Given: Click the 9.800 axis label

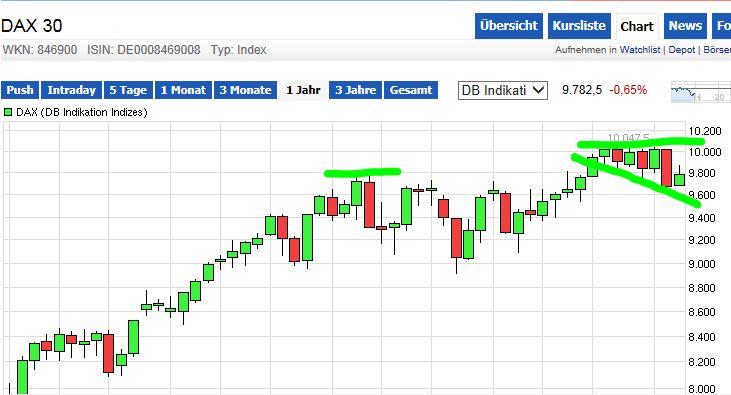Looking at the screenshot, I should click(702, 173).
